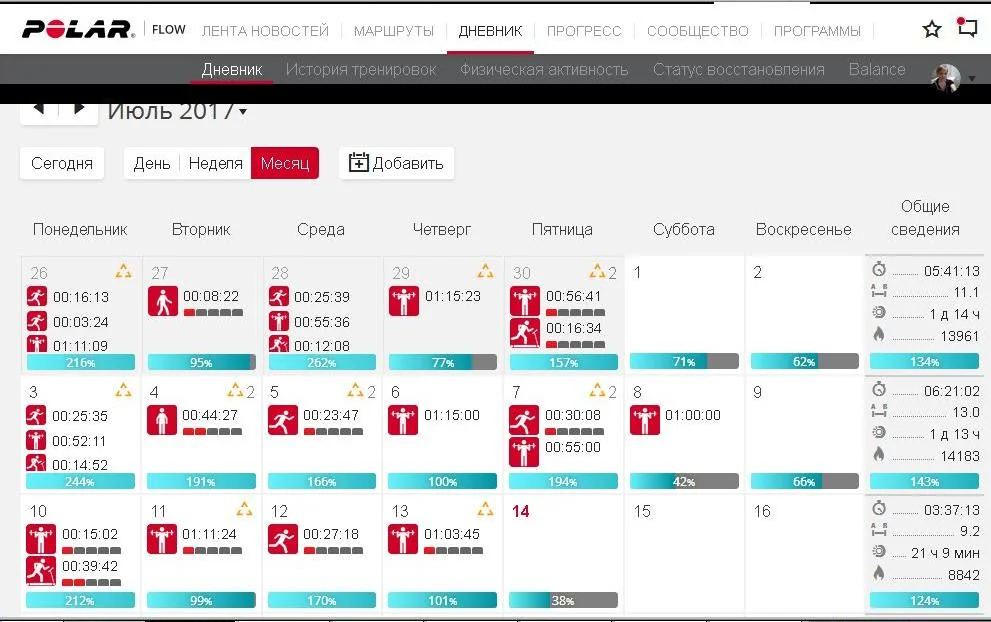Screen dimensions: 991x622
Task: Open strength session 00:56:41 on the 30th
Action: (x=557, y=301)
